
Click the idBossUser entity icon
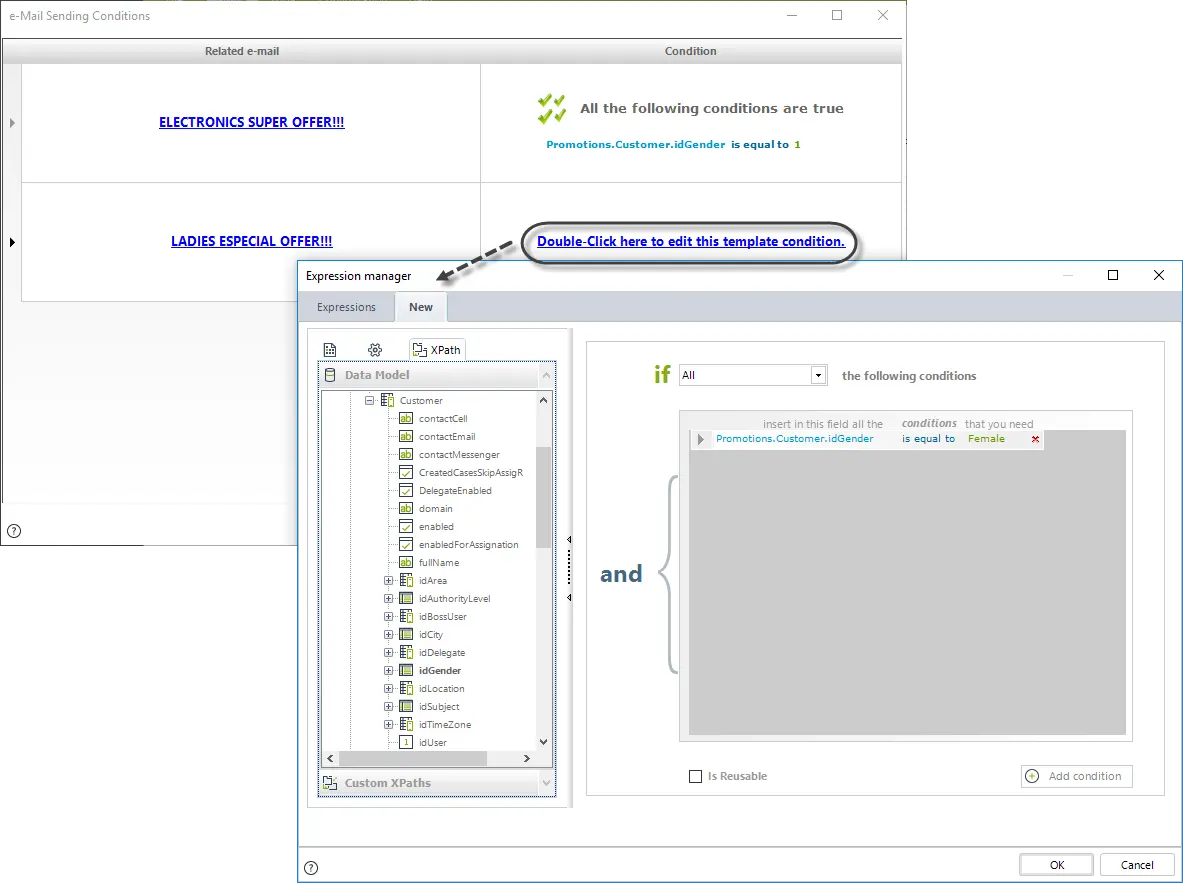pos(406,617)
